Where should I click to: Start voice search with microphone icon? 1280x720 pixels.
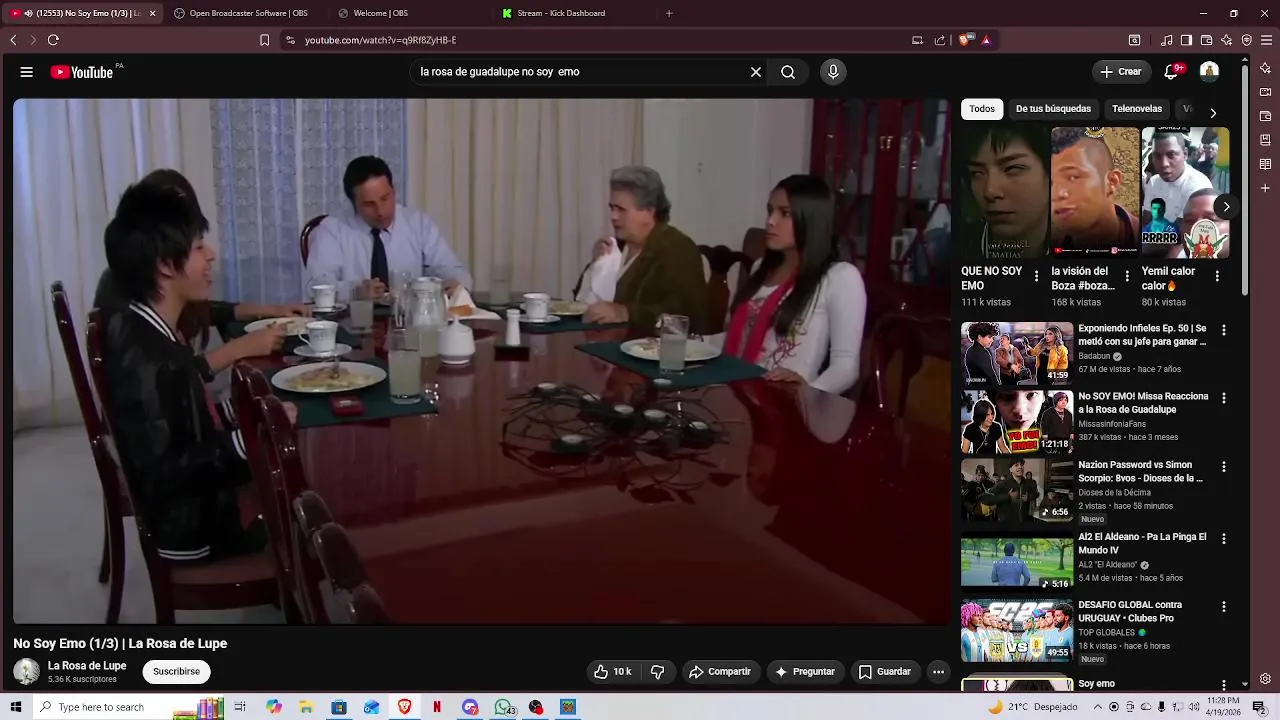(x=833, y=72)
